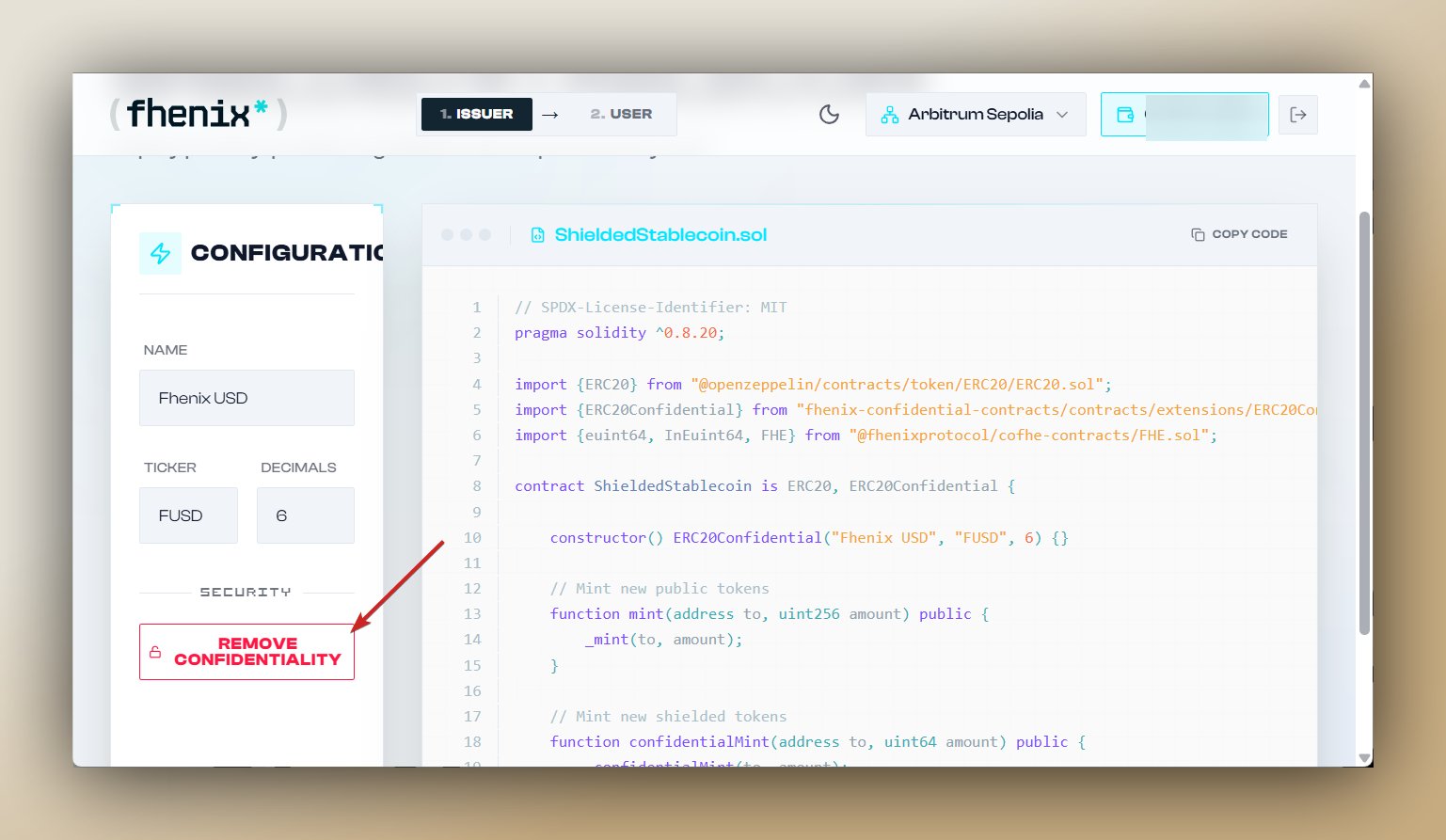Viewport: 1446px width, 840px height.
Task: Click the SECURITY section label
Action: coord(246,593)
